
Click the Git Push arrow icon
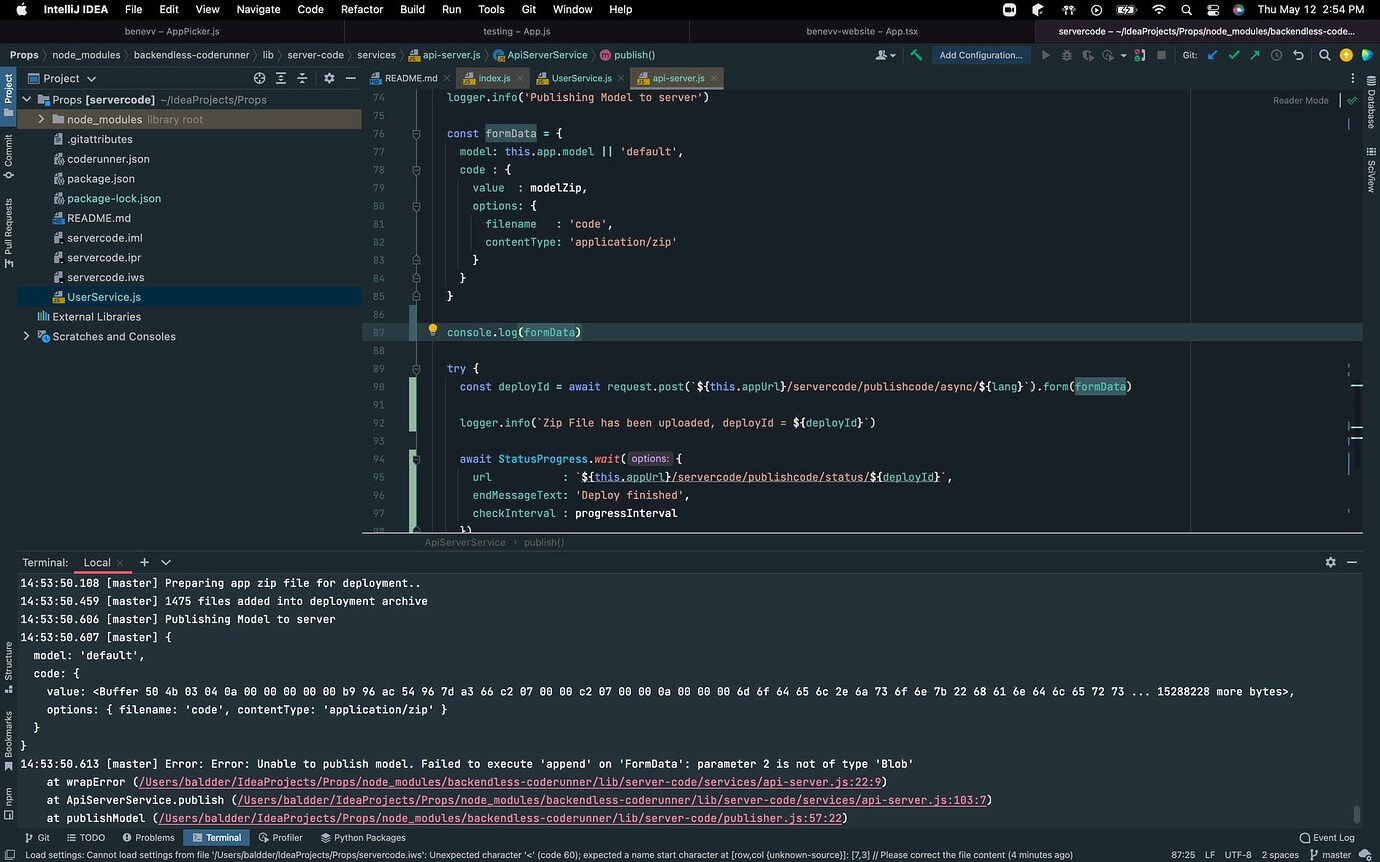[x=1255, y=55]
